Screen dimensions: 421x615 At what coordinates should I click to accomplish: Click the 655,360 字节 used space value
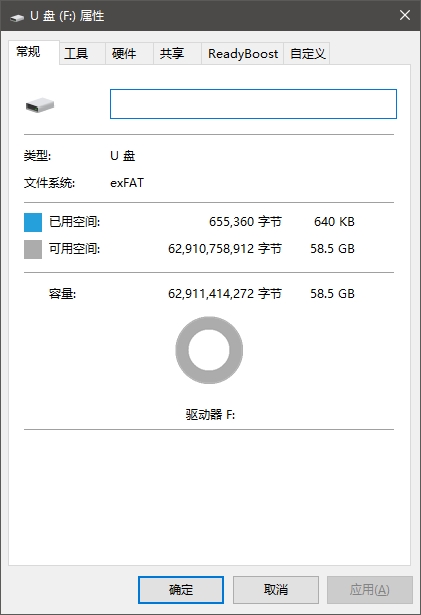[x=245, y=222]
